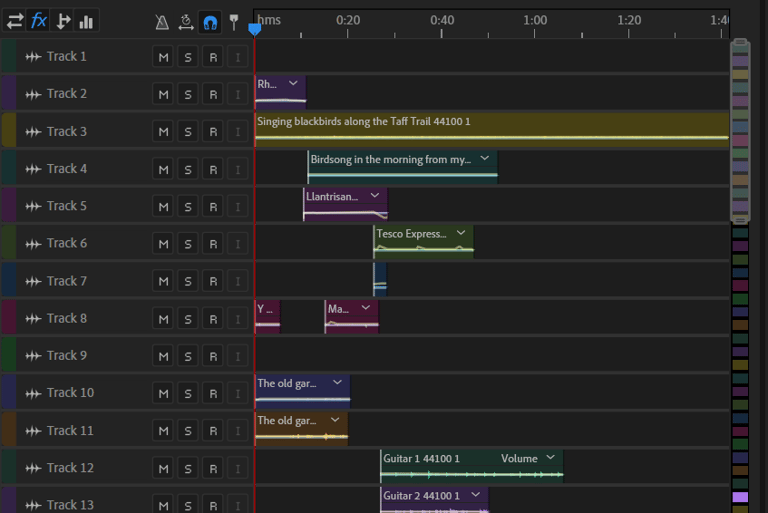This screenshot has width=768, height=513.
Task: Click the Track 1 waveform icon
Action: (x=33, y=57)
